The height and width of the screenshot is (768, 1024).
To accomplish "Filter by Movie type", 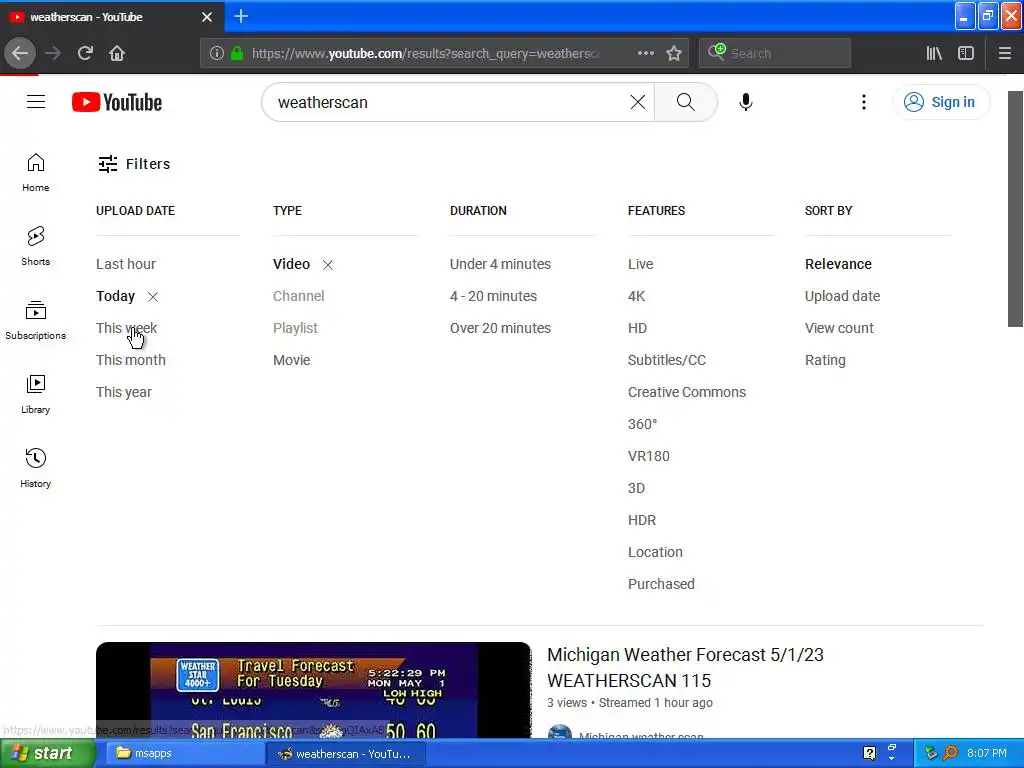I will (x=291, y=360).
